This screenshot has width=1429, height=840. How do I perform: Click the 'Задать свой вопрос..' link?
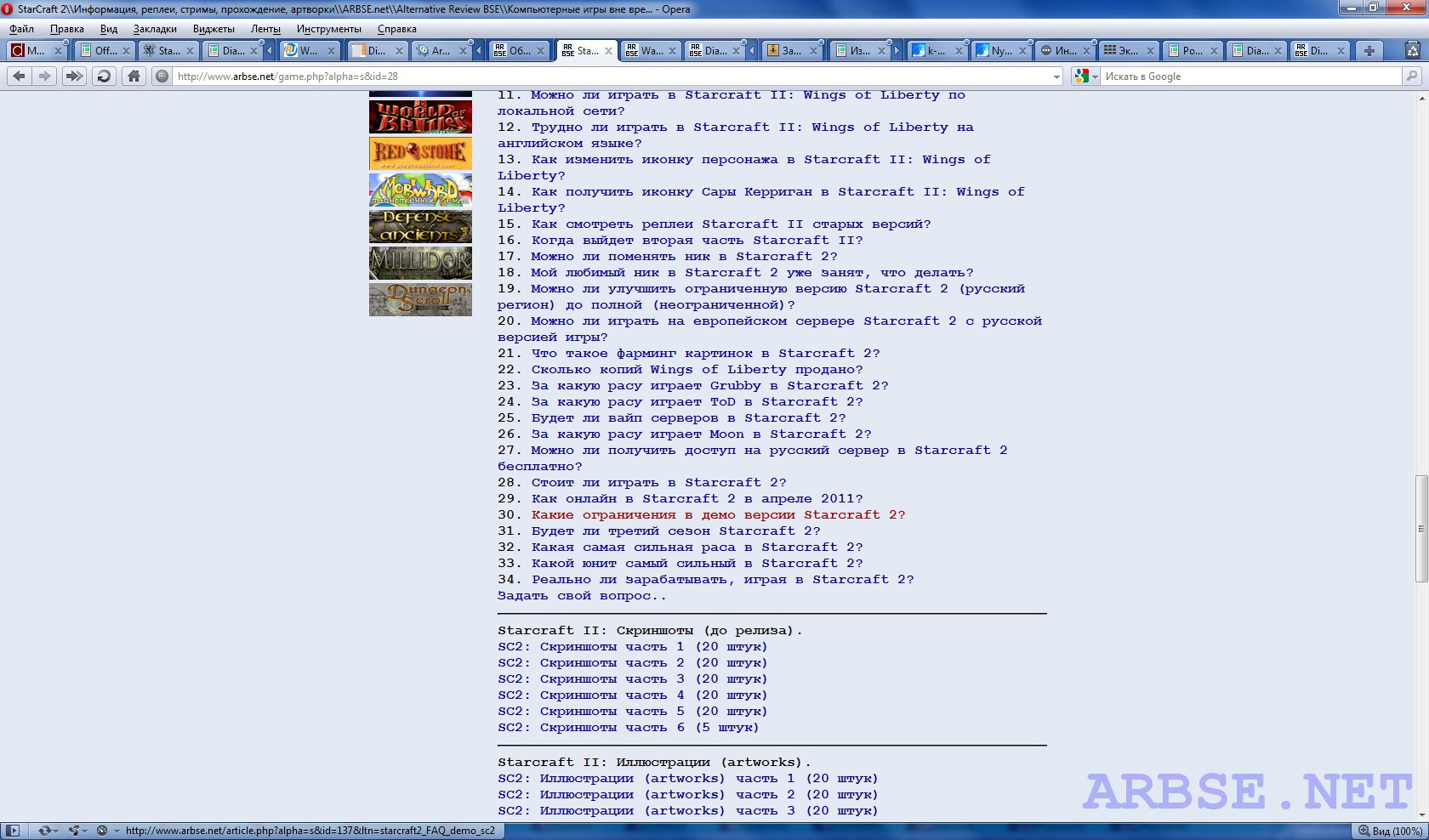pyautogui.click(x=582, y=596)
